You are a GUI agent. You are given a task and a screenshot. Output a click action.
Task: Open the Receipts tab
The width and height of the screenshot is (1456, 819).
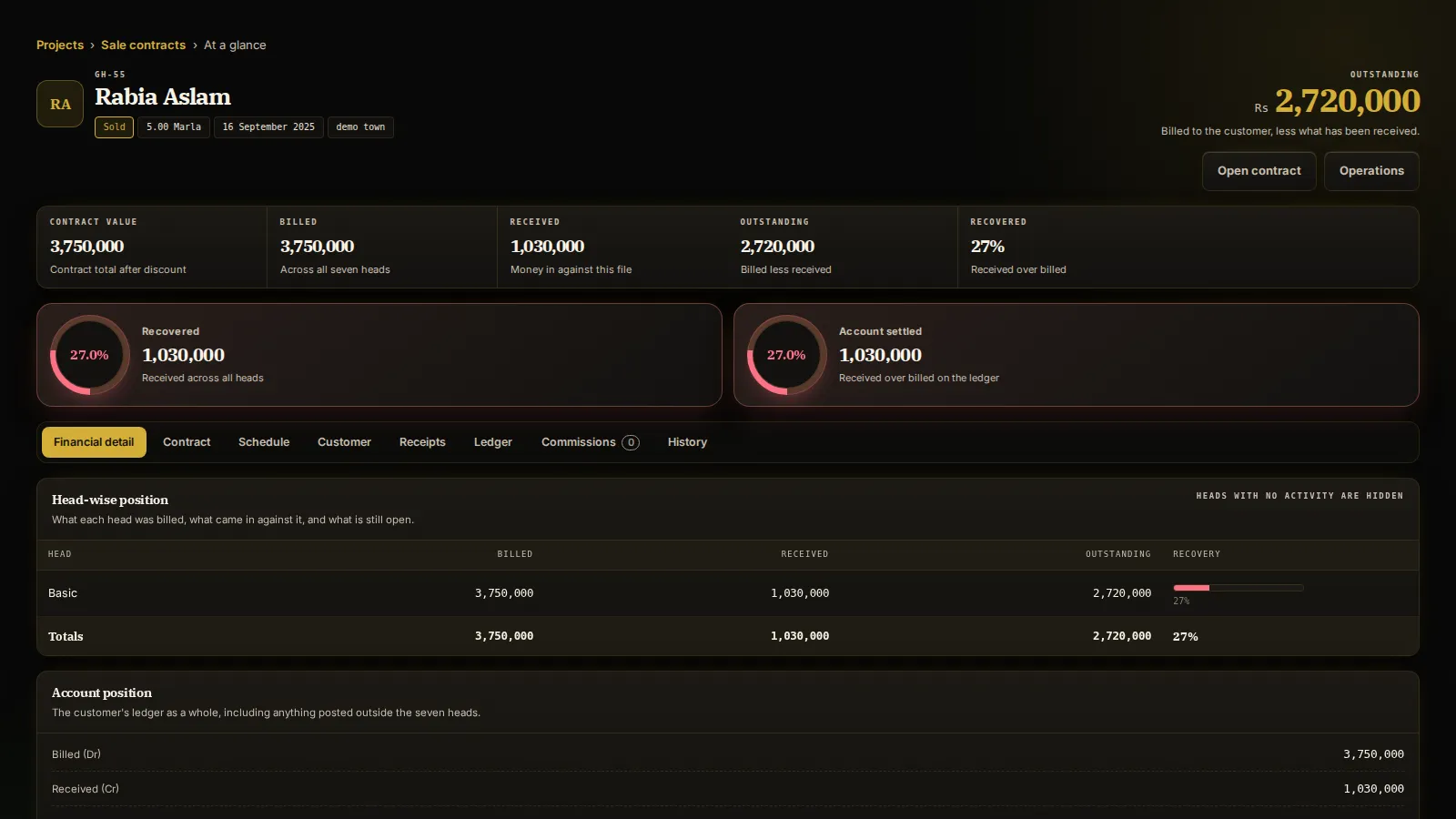pos(422,442)
